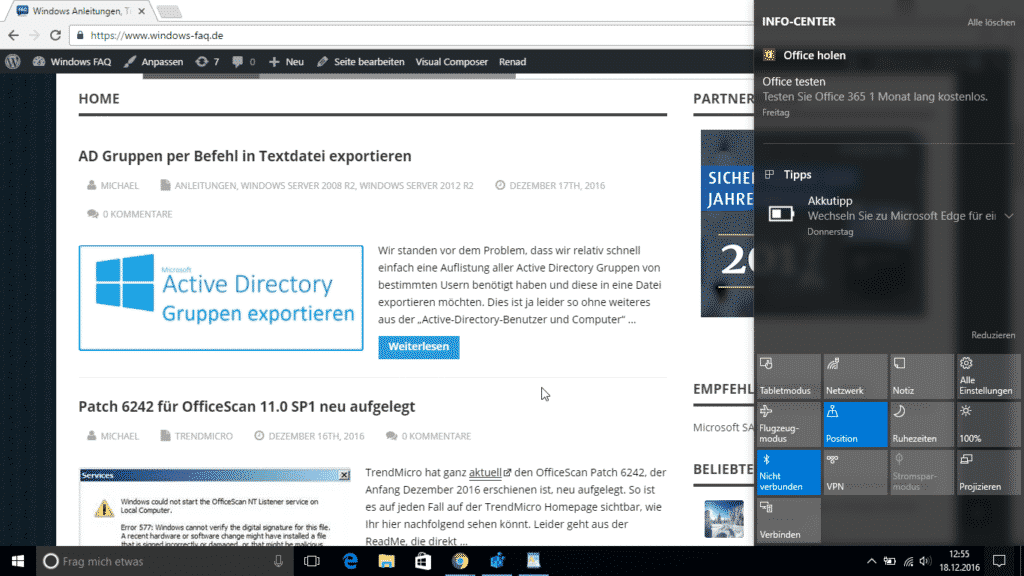Open the Verbinden tile
The height and width of the screenshot is (576, 1024).
click(x=788, y=520)
